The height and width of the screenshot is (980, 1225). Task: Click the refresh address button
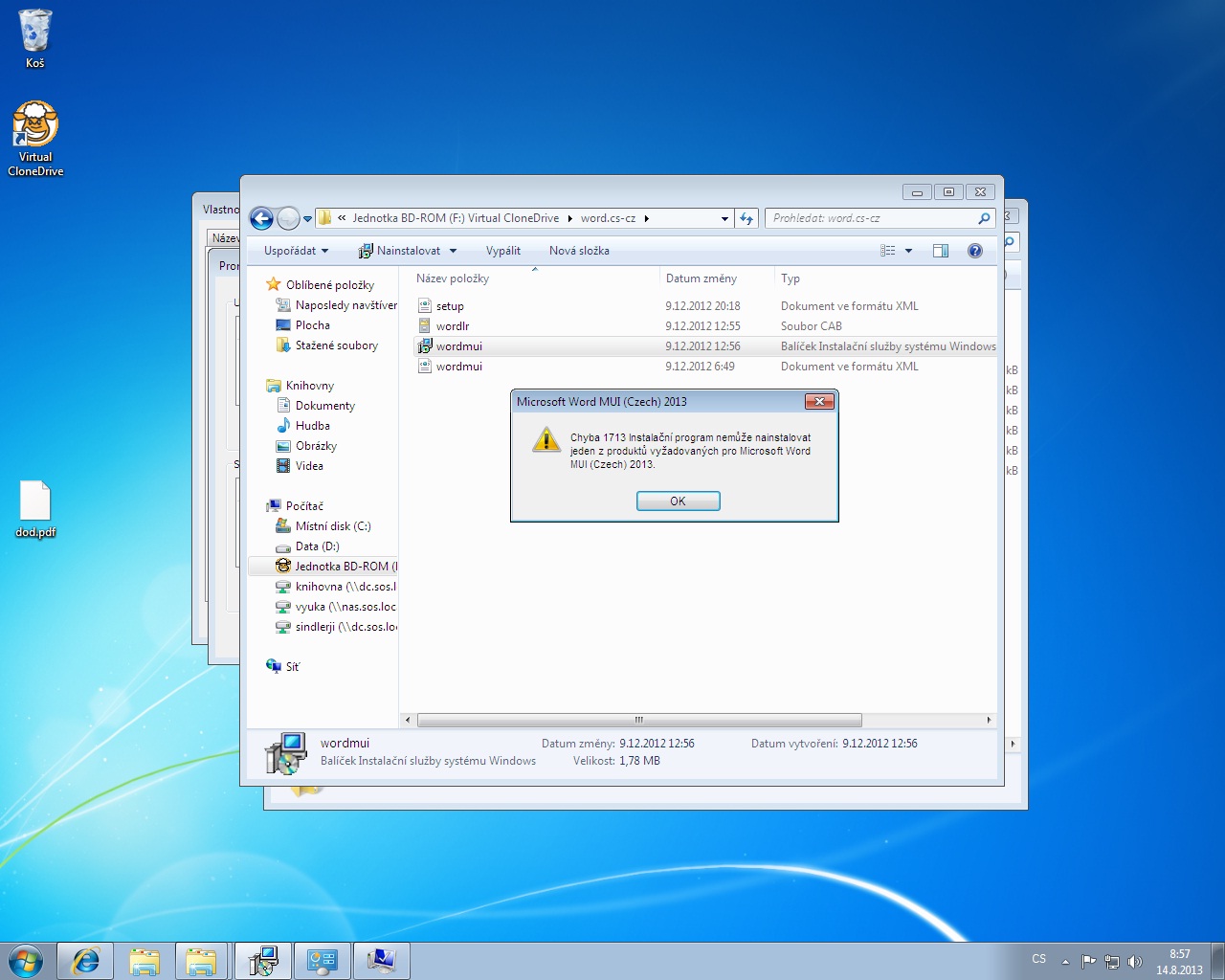[746, 218]
